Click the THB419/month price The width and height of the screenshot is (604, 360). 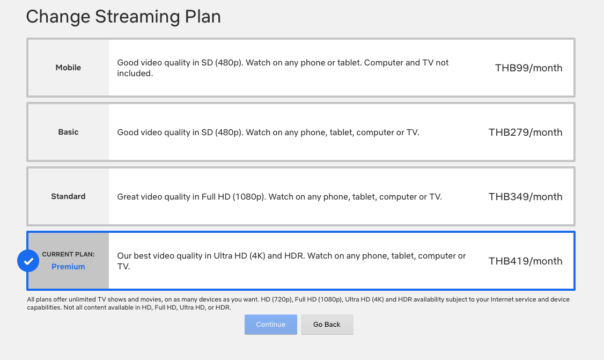click(x=525, y=261)
